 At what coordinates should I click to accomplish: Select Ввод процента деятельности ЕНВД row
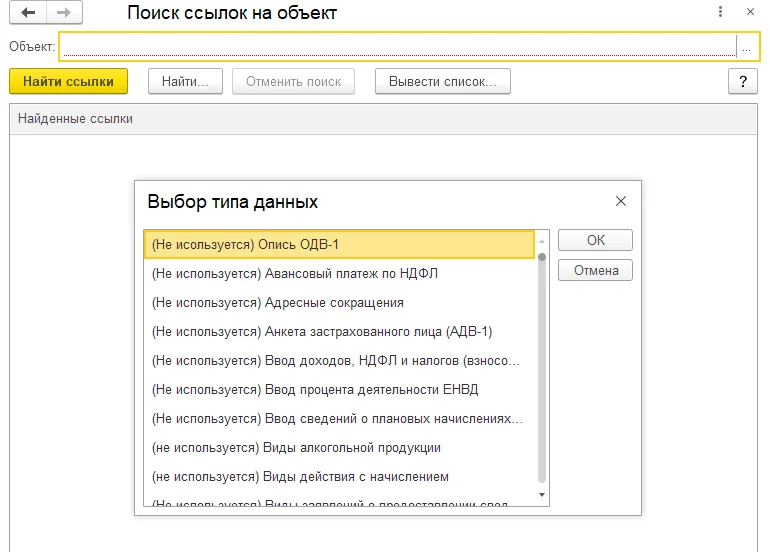tap(339, 389)
